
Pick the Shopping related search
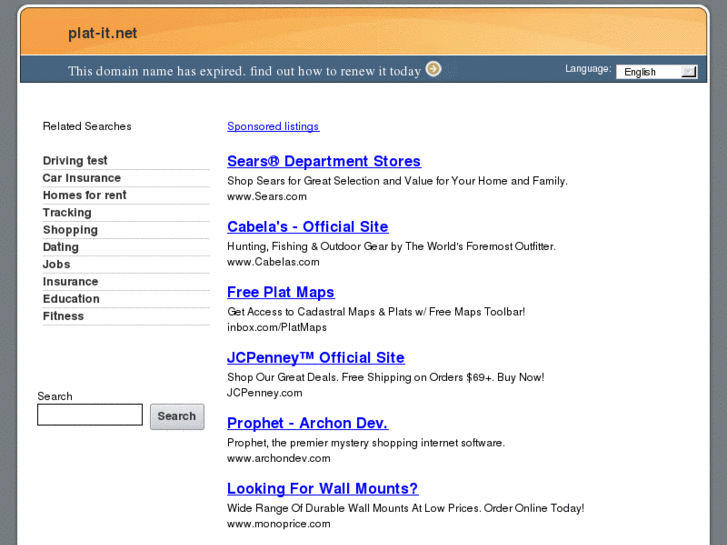click(70, 230)
